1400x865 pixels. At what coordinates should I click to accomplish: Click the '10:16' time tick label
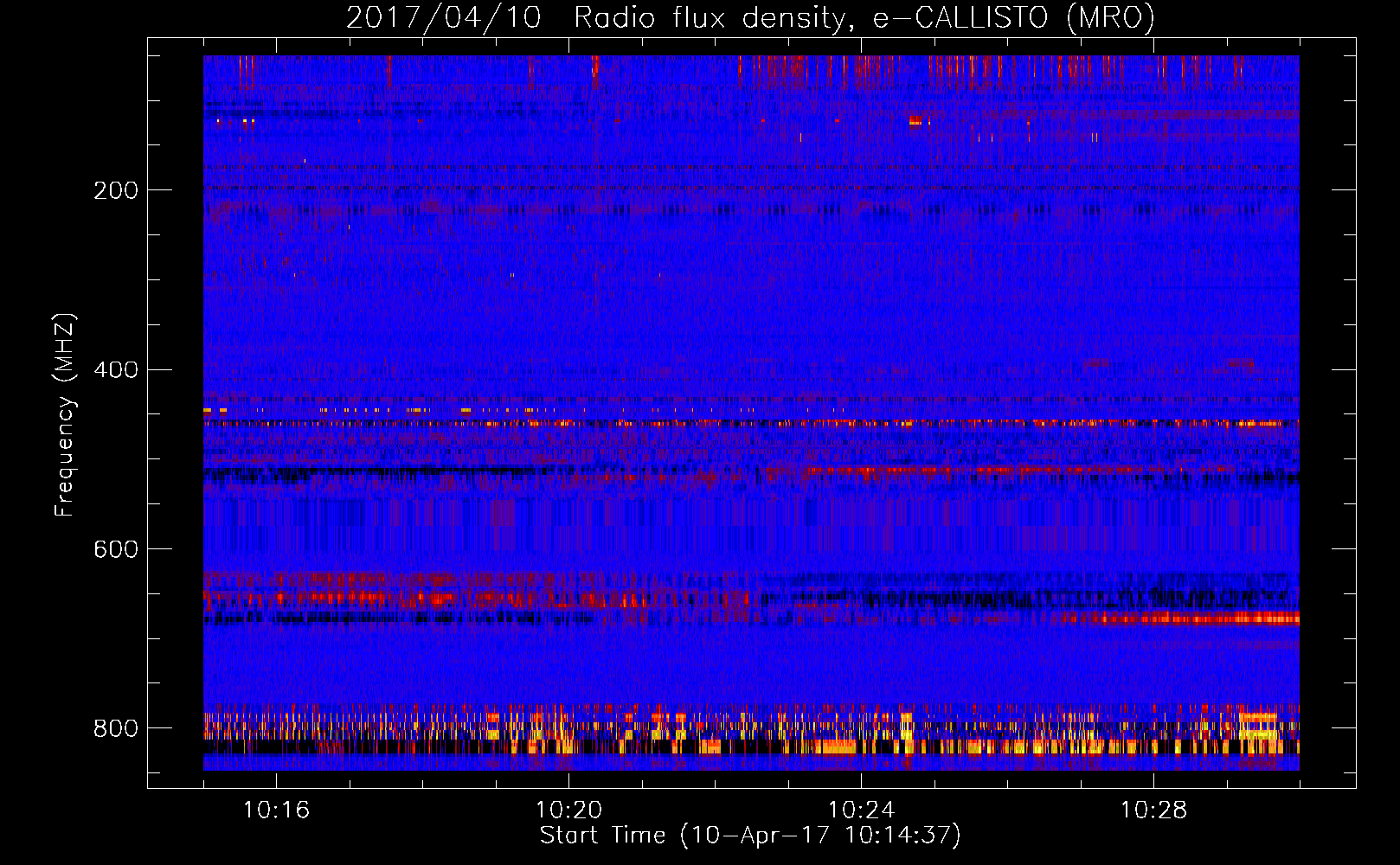276,810
